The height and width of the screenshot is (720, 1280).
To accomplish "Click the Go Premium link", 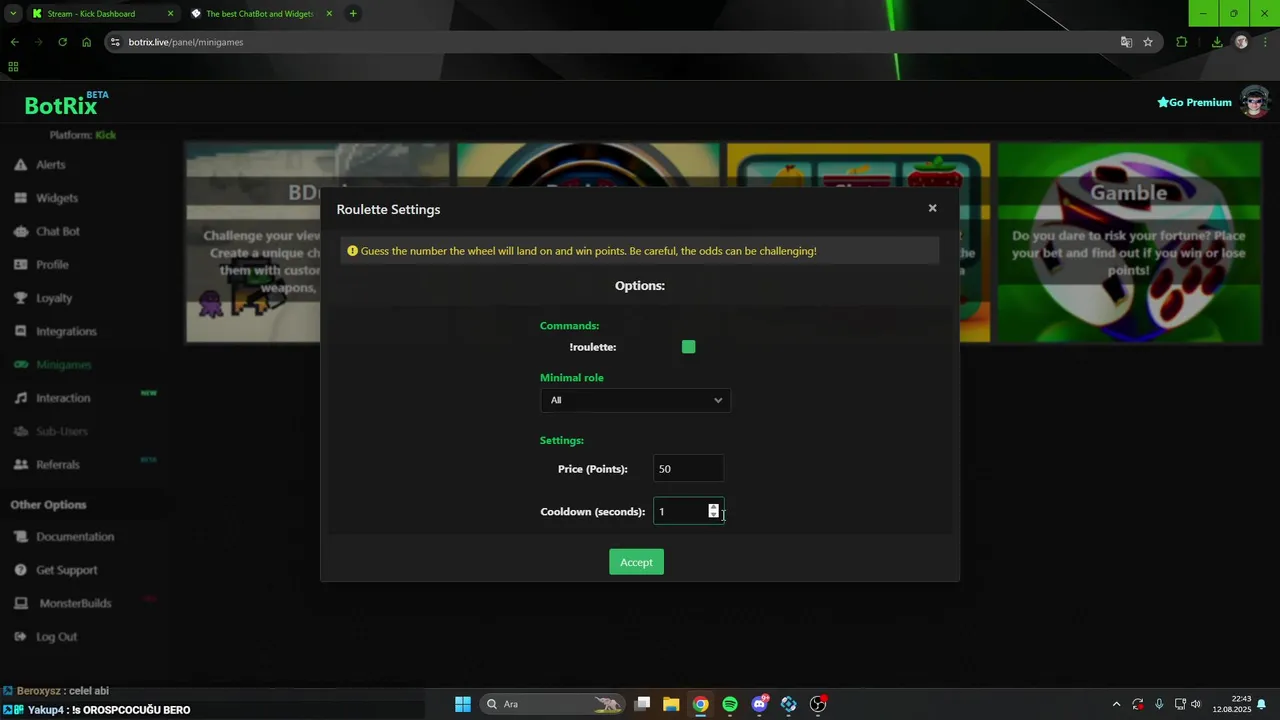I will (1194, 102).
